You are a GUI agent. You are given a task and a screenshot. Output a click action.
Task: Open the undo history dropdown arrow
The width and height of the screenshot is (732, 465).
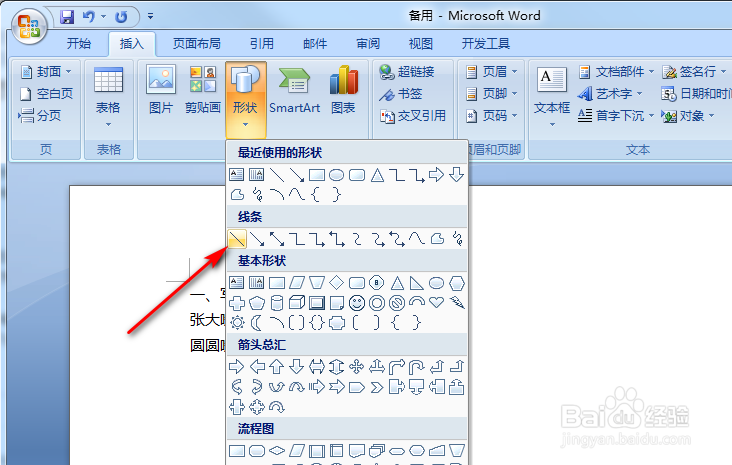(x=104, y=17)
